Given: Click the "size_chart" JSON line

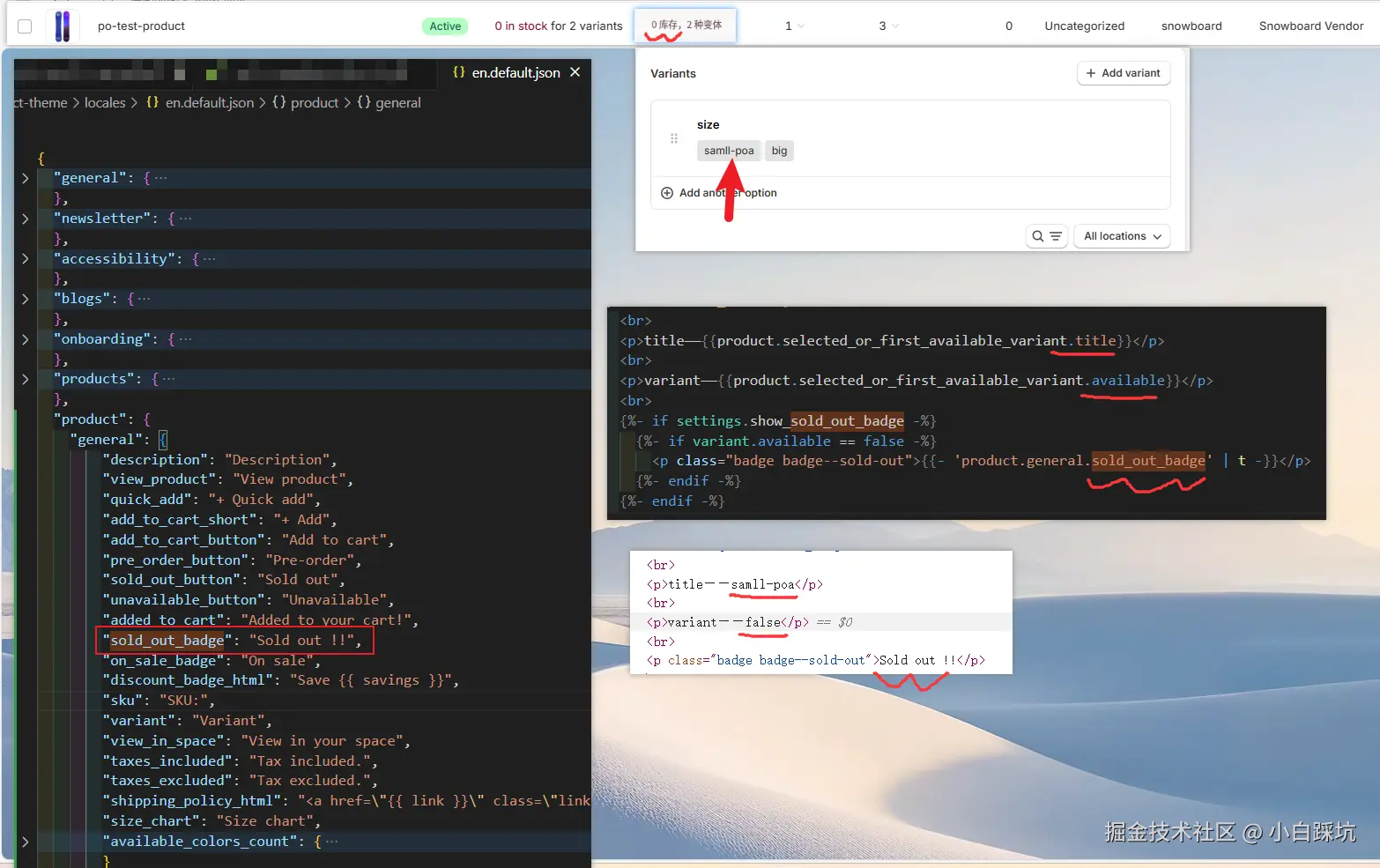Looking at the screenshot, I should point(211,821).
